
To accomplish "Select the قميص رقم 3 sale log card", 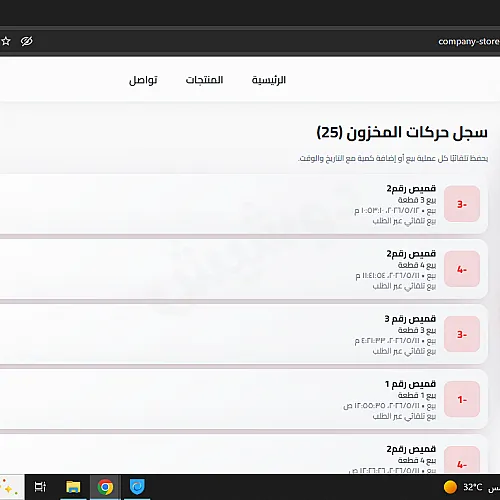I will pos(243,334).
